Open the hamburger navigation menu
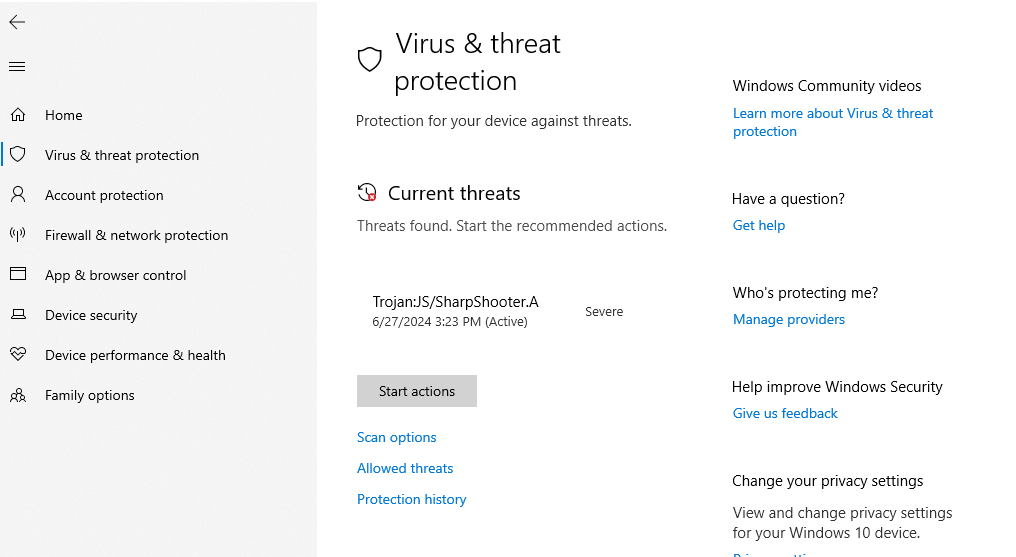1016x557 pixels. [x=17, y=67]
